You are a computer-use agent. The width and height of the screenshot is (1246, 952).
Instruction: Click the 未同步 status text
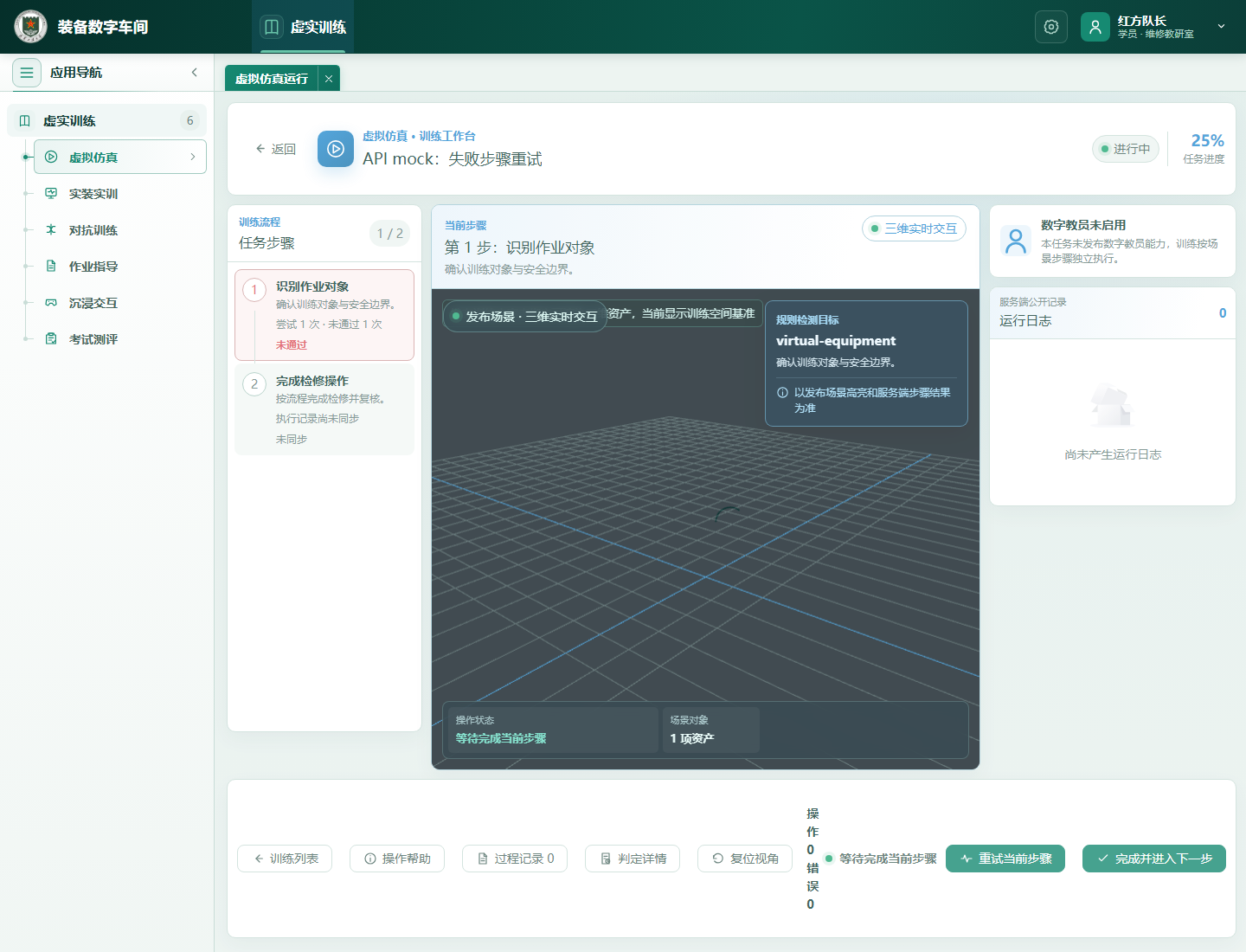(x=292, y=439)
